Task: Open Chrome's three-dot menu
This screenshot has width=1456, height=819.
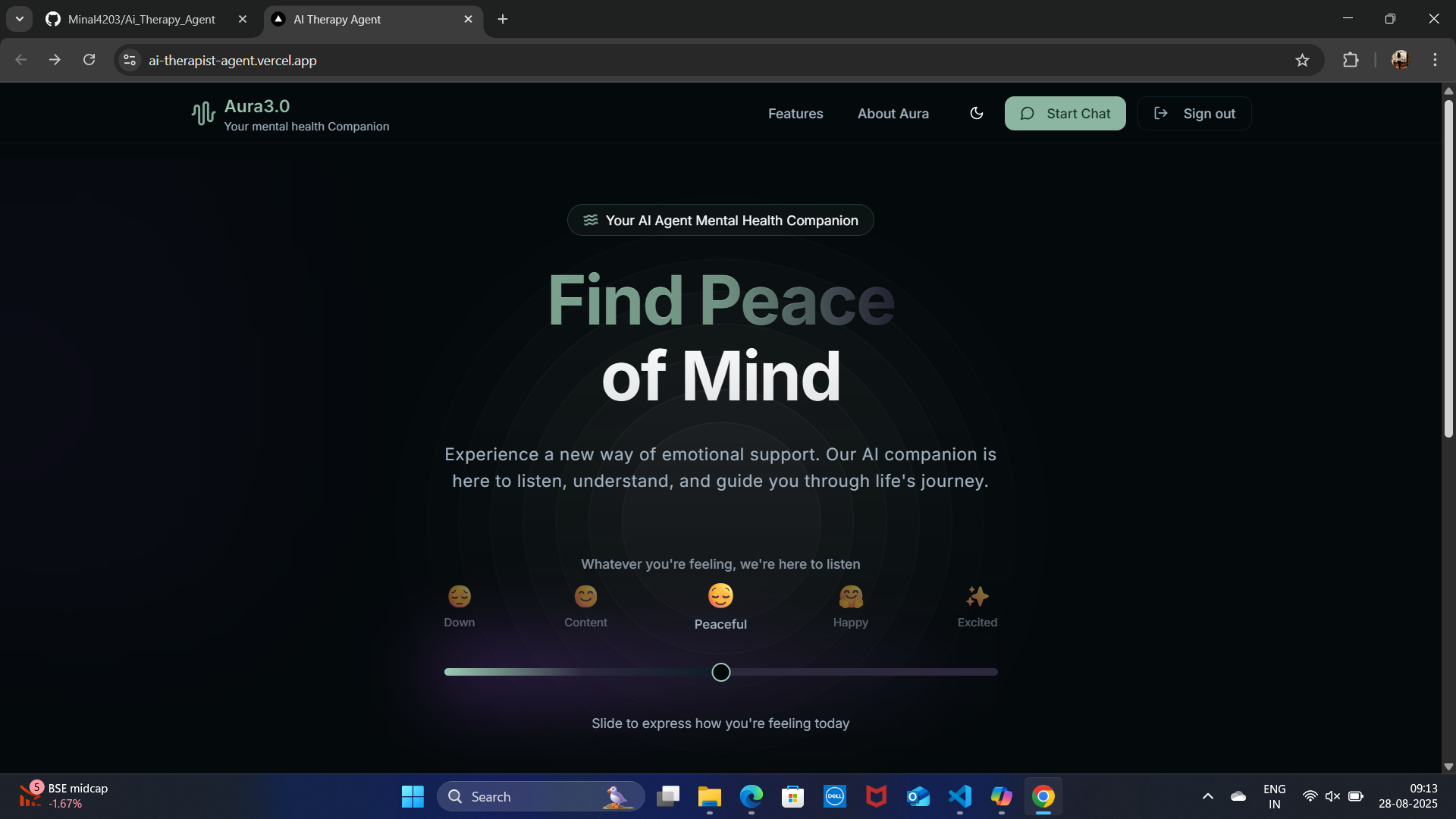Action: click(x=1435, y=60)
